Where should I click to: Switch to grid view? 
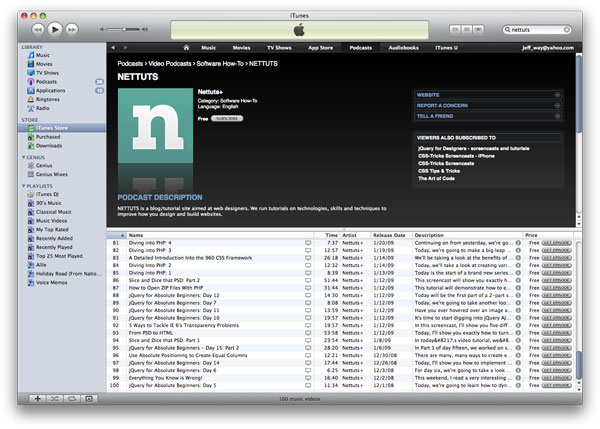(x=466, y=29)
